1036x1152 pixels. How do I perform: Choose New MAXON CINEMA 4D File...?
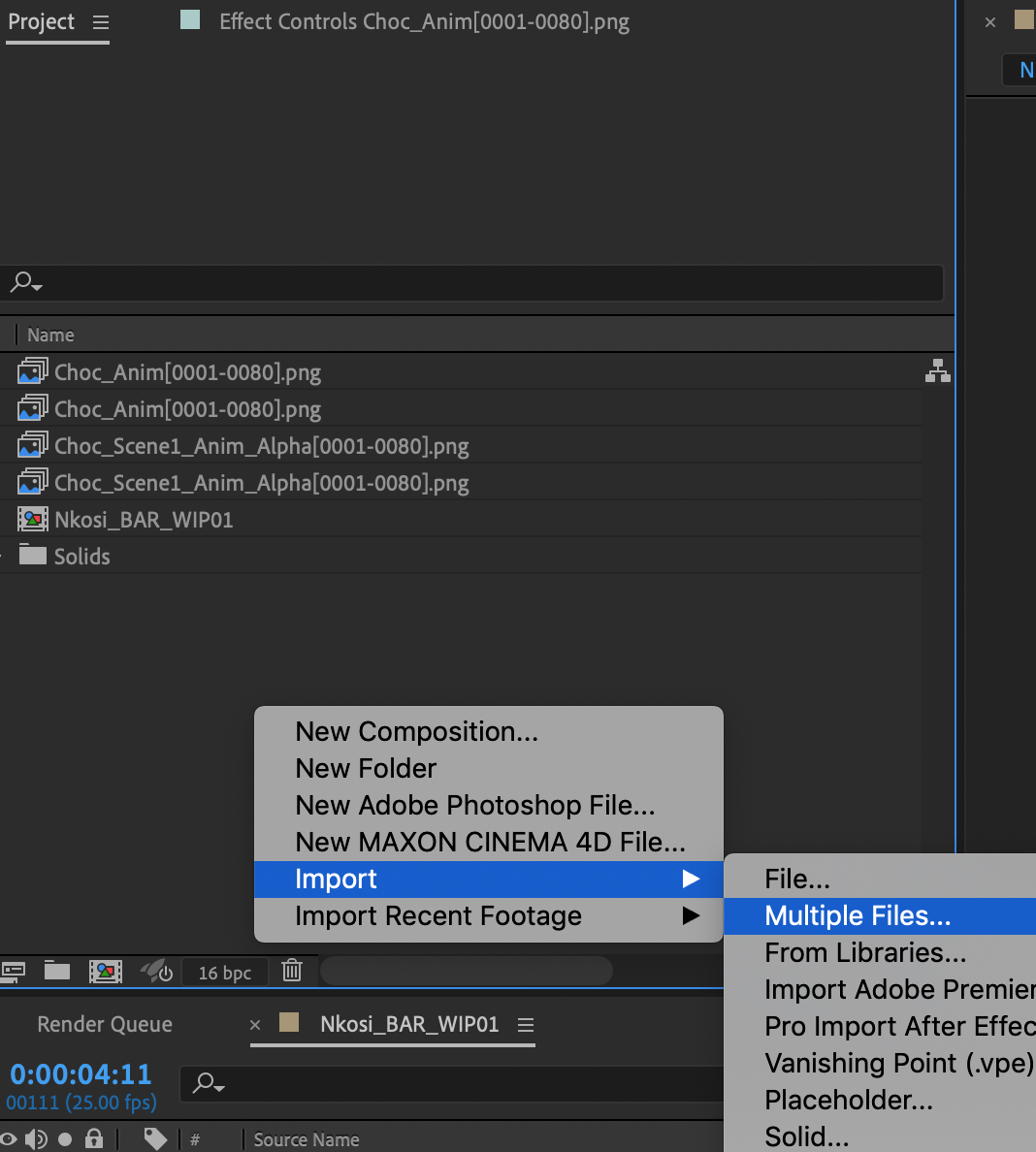point(489,842)
